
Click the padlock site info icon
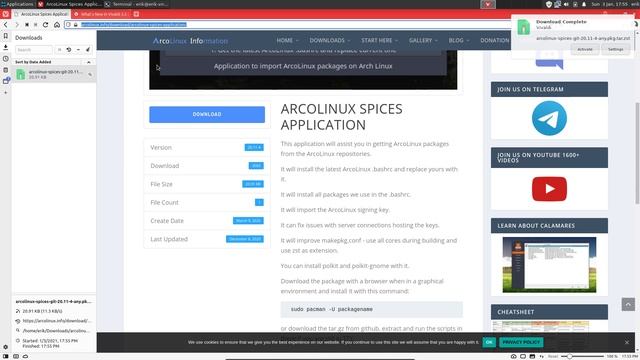[76, 24]
